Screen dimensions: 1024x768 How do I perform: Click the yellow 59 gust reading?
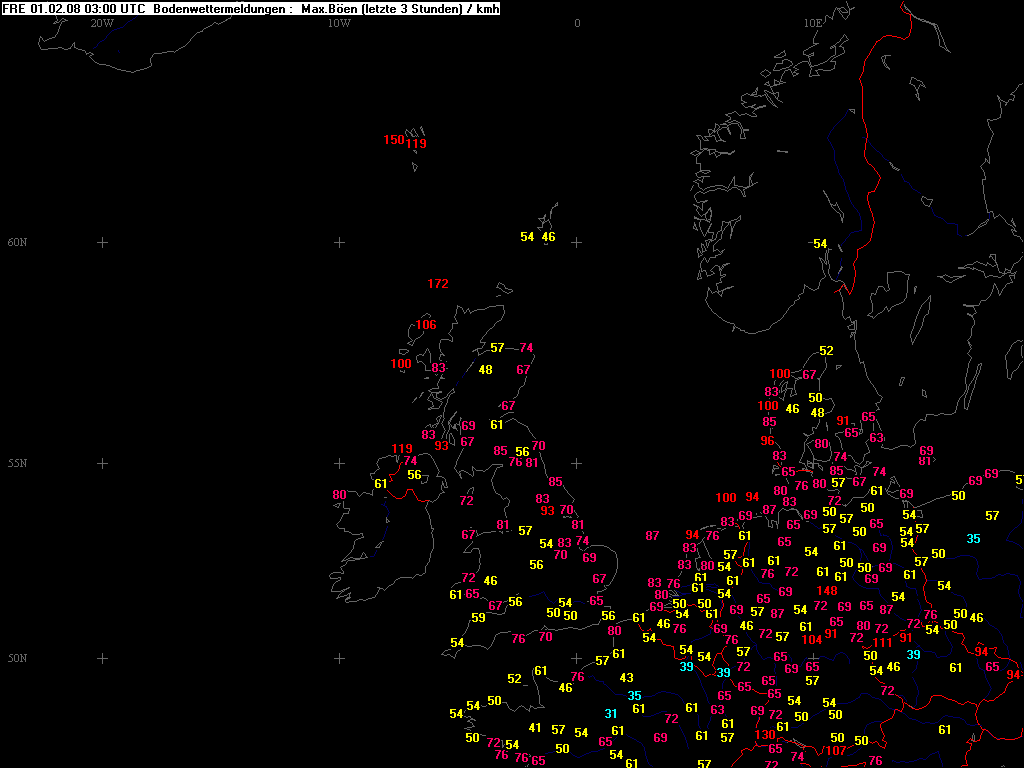tap(478, 618)
